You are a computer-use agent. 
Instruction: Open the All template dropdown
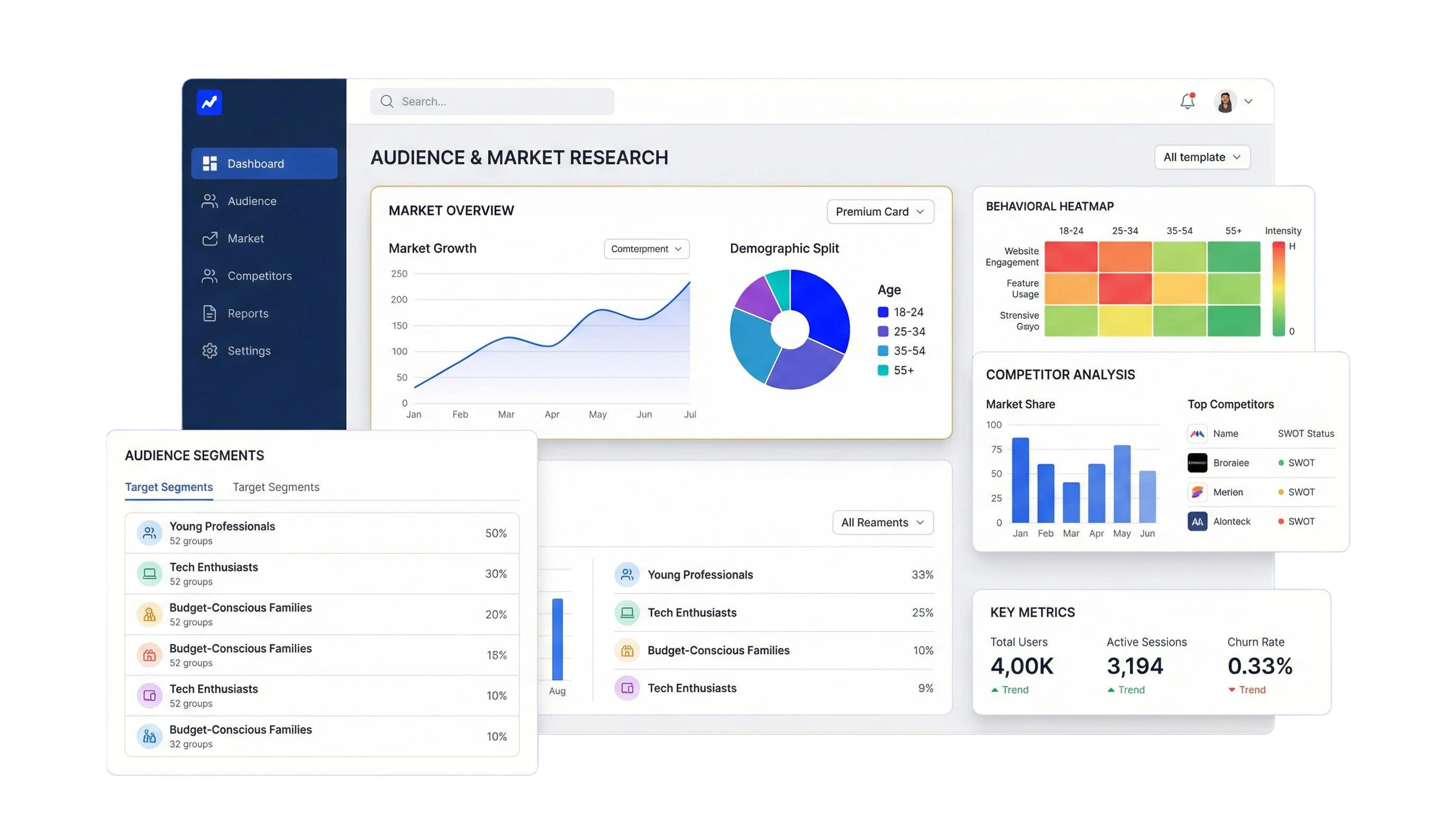point(1202,157)
